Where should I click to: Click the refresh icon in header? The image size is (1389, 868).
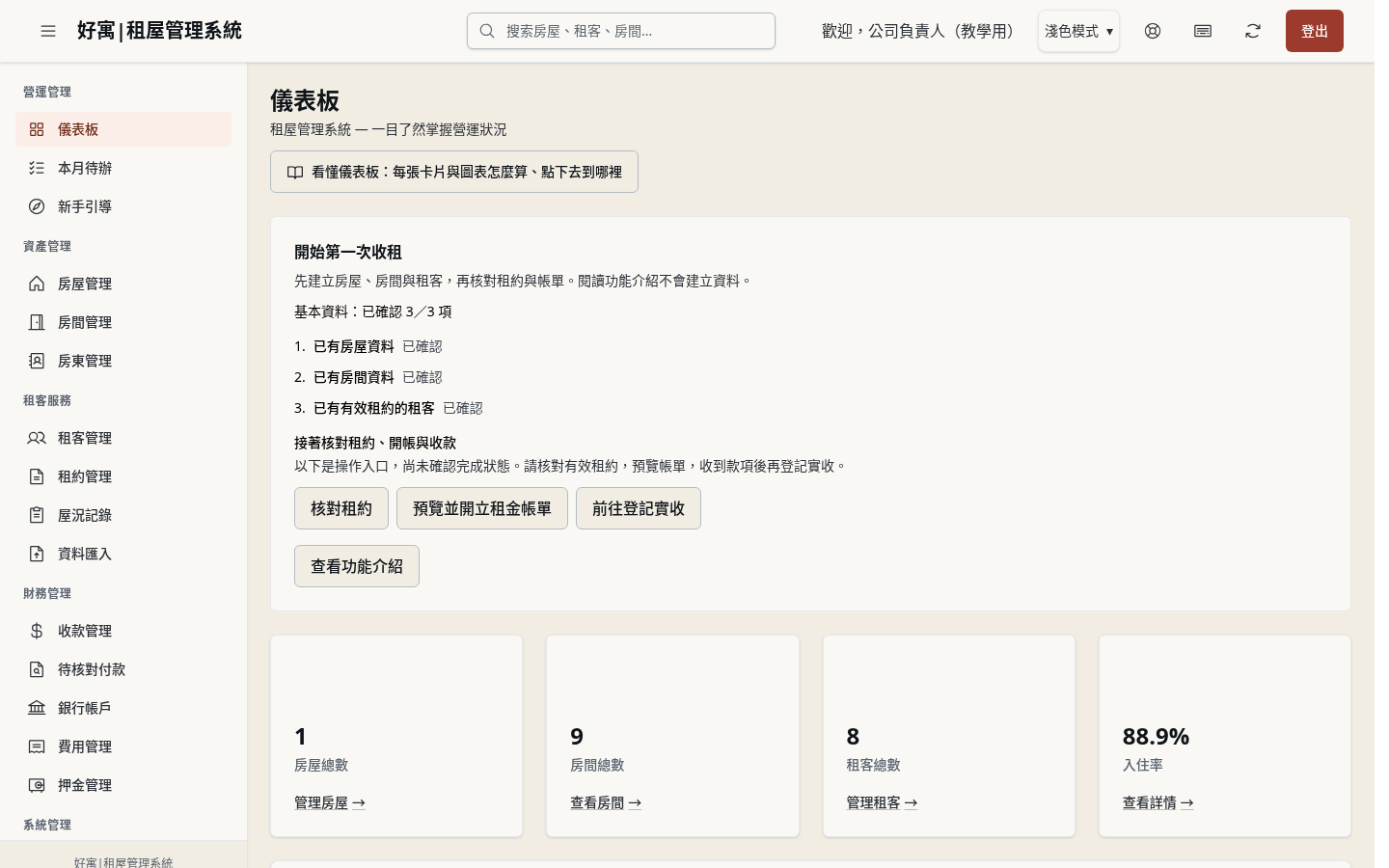(x=1253, y=31)
